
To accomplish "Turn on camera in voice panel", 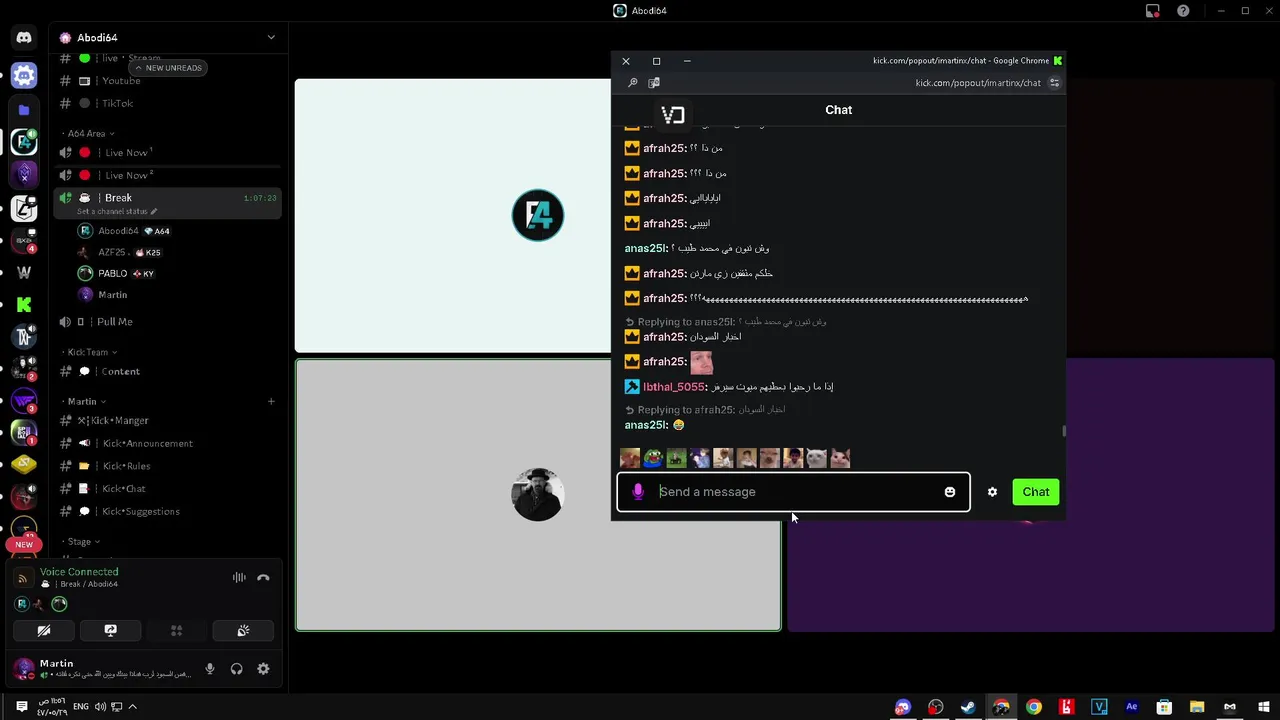I will (x=44, y=630).
